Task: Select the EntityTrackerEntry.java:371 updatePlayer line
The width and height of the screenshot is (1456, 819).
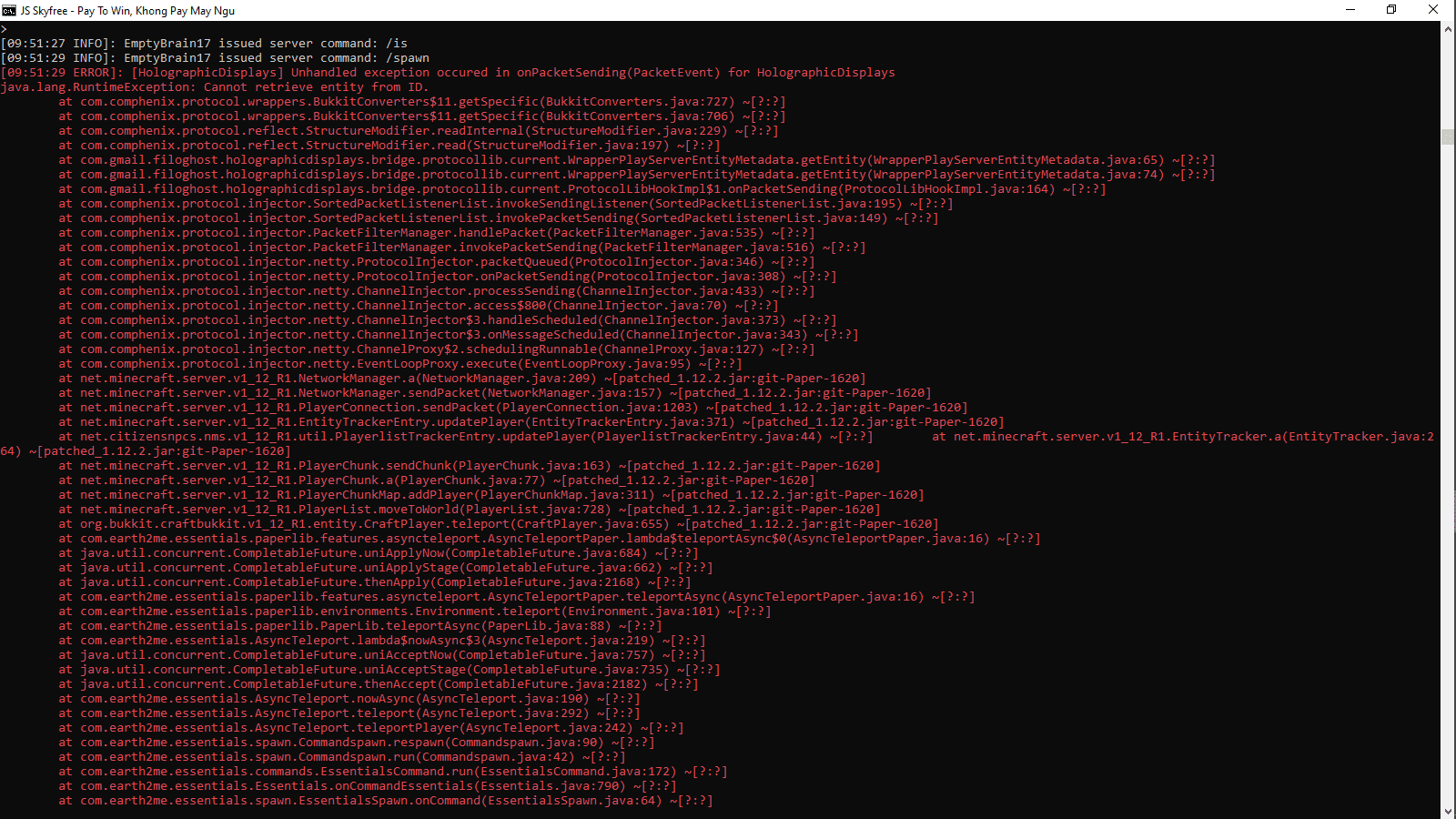Action: (x=531, y=422)
